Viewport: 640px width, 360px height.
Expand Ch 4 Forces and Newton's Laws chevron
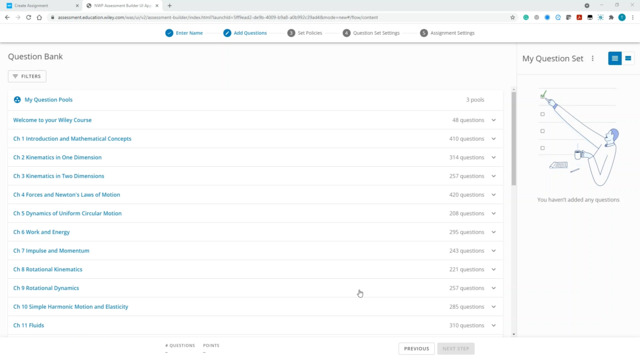click(x=493, y=195)
